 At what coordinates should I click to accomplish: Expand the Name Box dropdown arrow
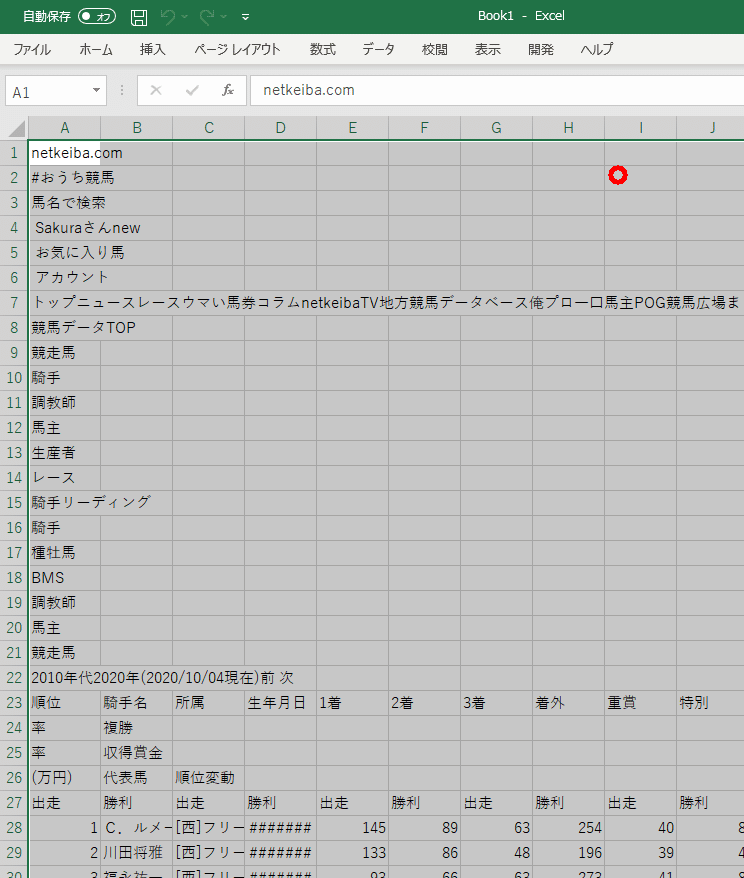tap(96, 90)
